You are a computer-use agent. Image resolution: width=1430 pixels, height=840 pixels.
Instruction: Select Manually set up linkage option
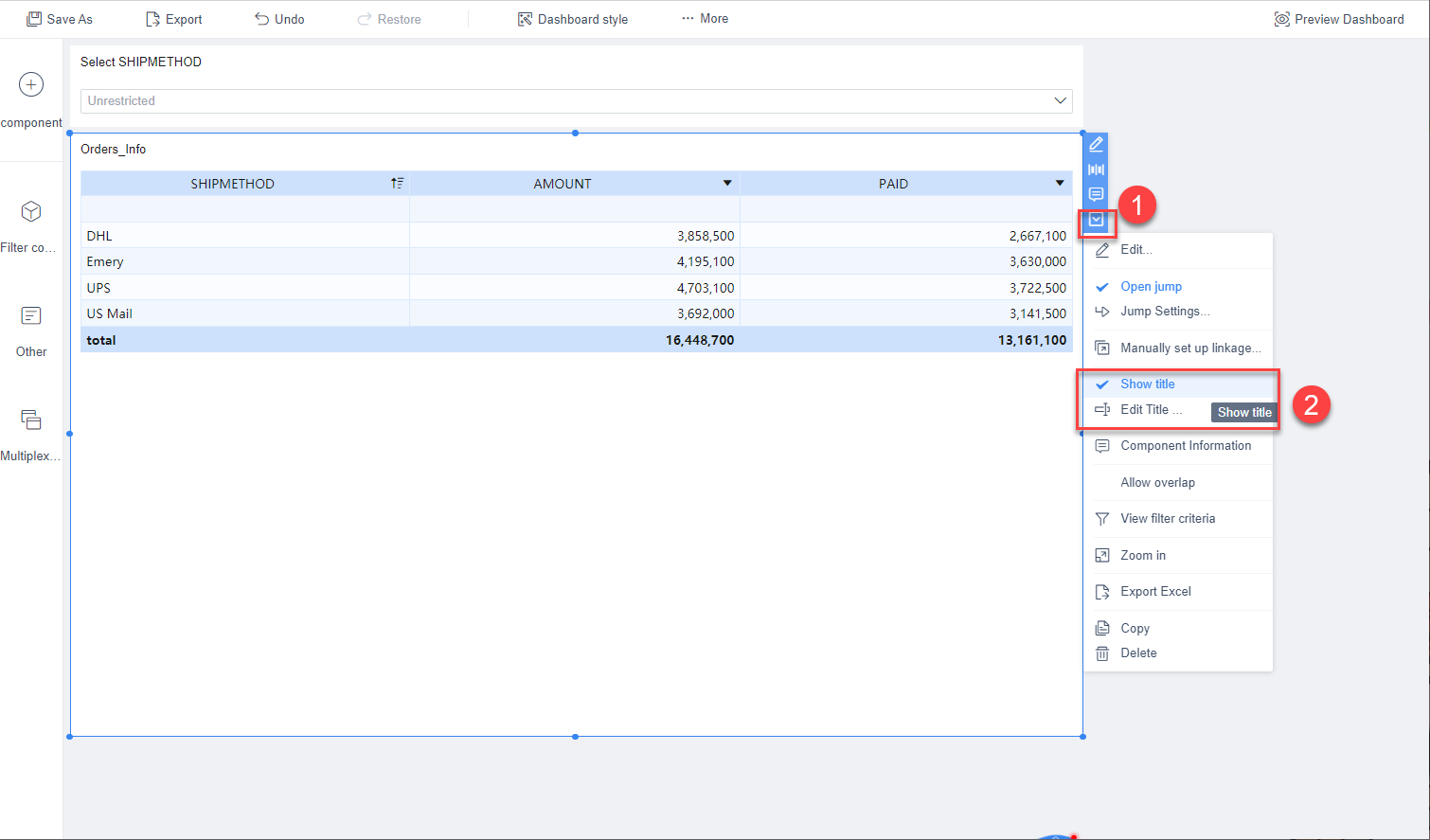click(1178, 348)
